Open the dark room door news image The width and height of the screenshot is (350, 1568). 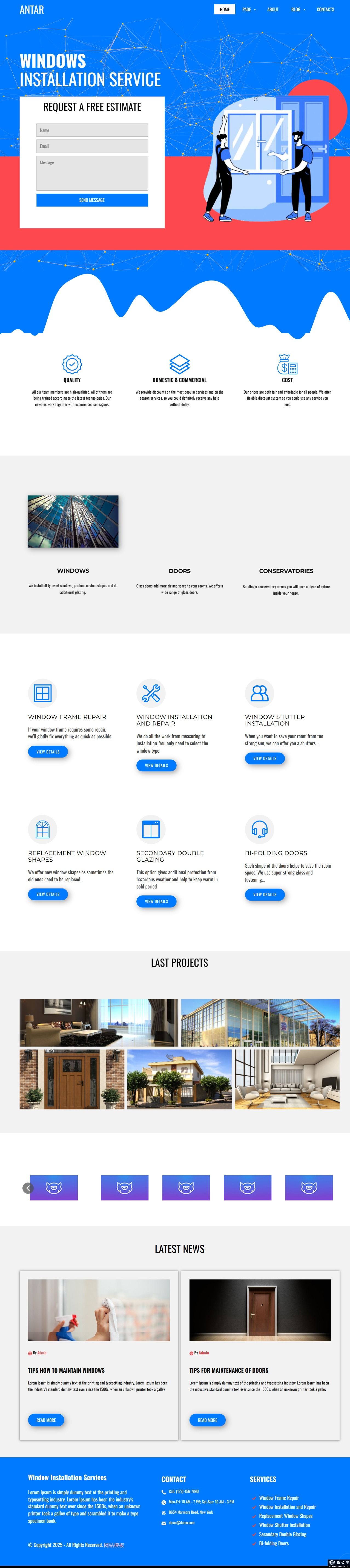(x=260, y=1310)
